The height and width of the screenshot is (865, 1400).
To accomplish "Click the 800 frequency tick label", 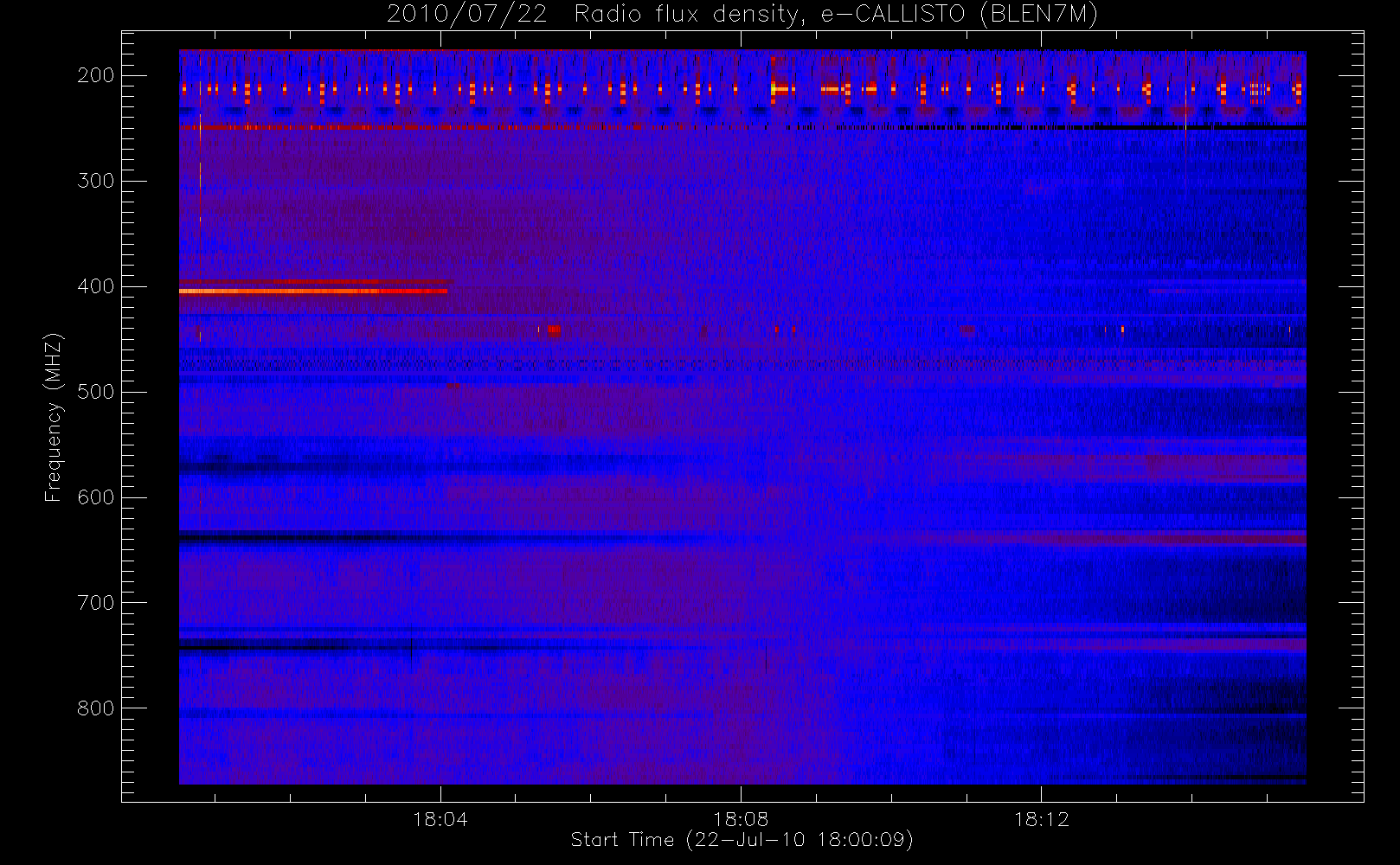I will pos(96,708).
